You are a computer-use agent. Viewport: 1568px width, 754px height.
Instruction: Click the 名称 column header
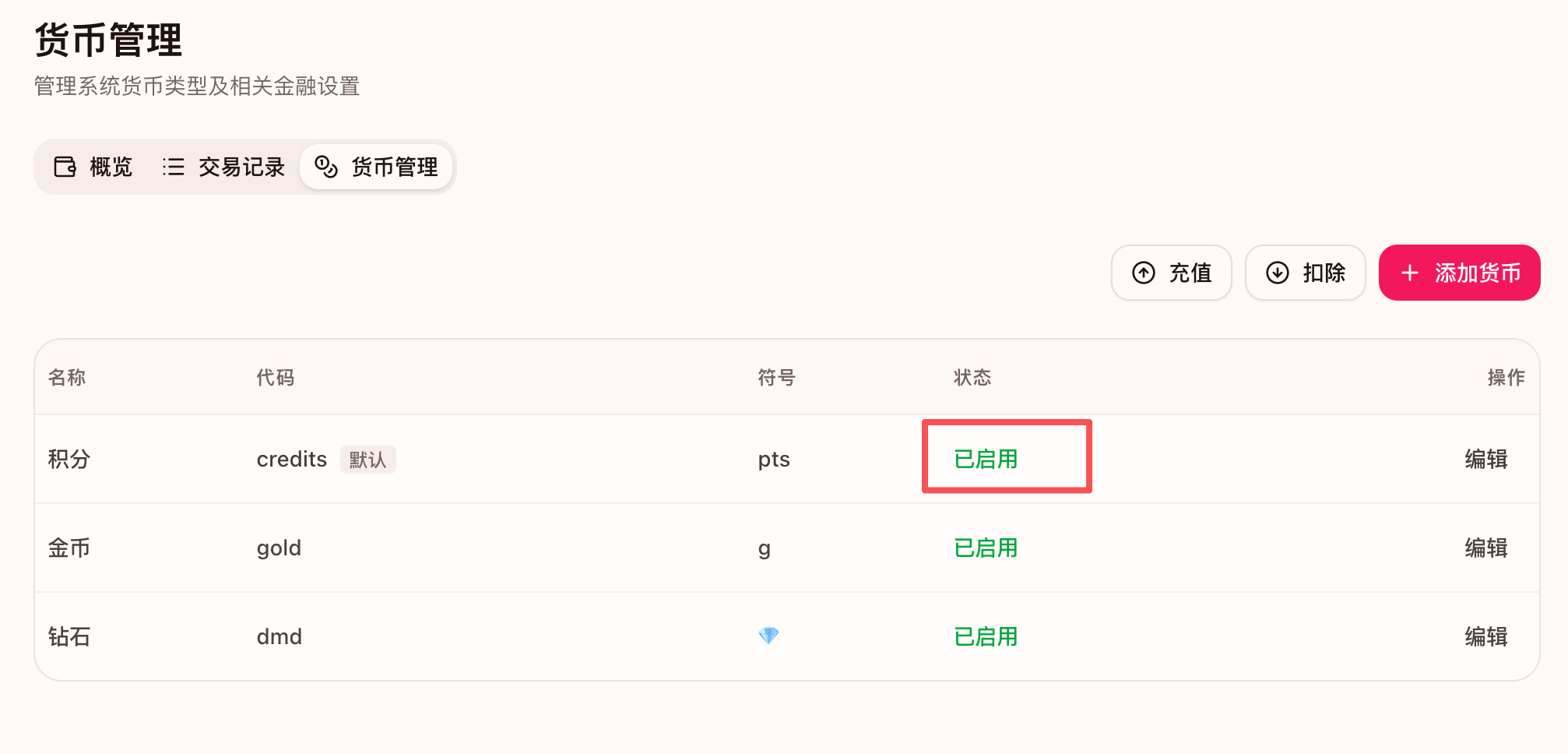click(x=67, y=378)
